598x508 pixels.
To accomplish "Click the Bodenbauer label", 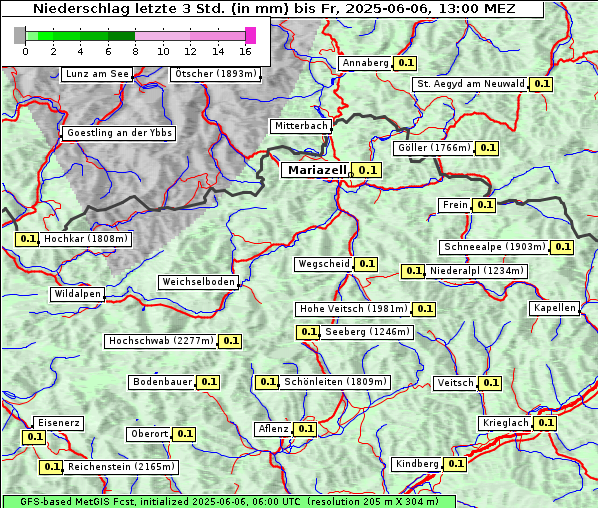I will click(x=162, y=382).
